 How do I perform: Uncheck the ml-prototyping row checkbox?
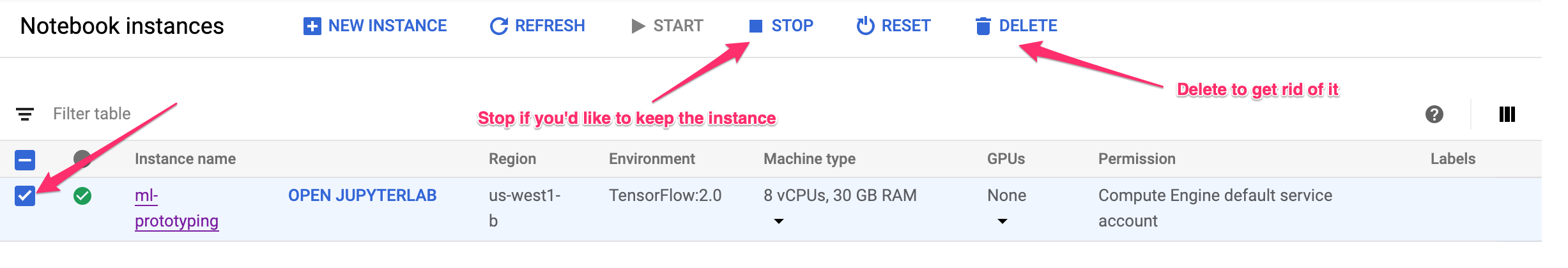tap(25, 196)
